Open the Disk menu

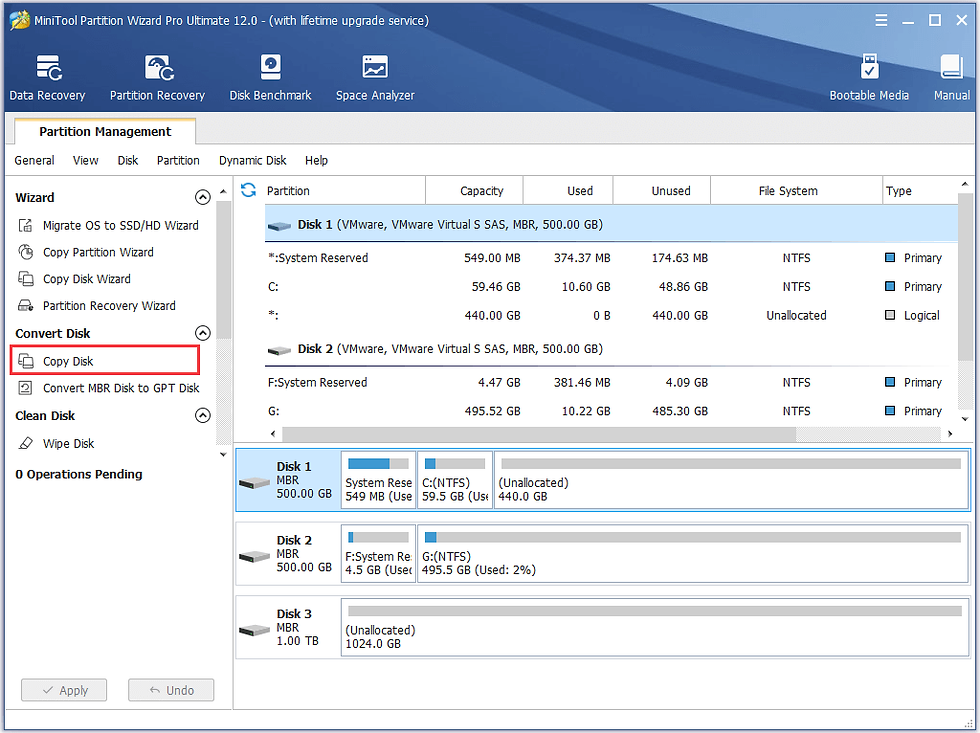pos(128,161)
